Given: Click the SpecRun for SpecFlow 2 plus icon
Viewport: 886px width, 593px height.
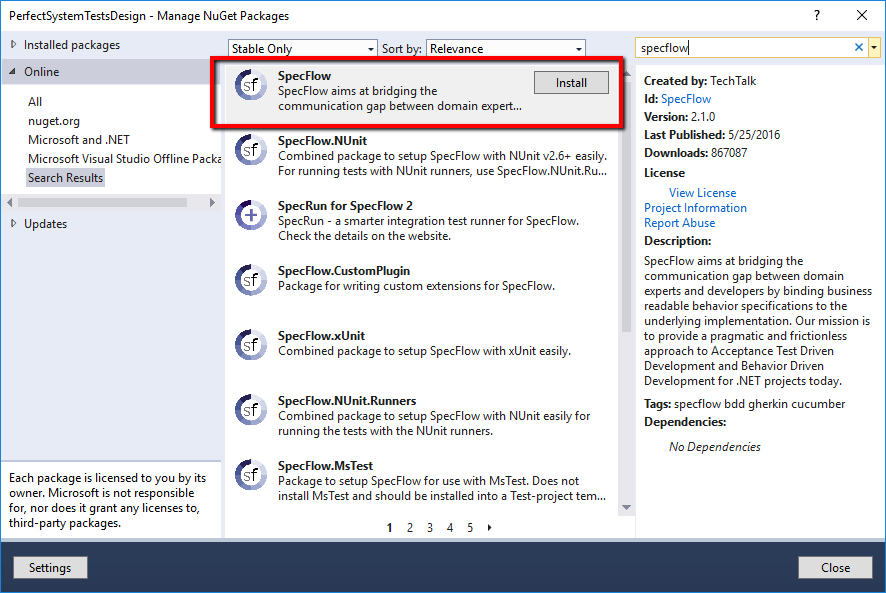Looking at the screenshot, I should pyautogui.click(x=250, y=217).
